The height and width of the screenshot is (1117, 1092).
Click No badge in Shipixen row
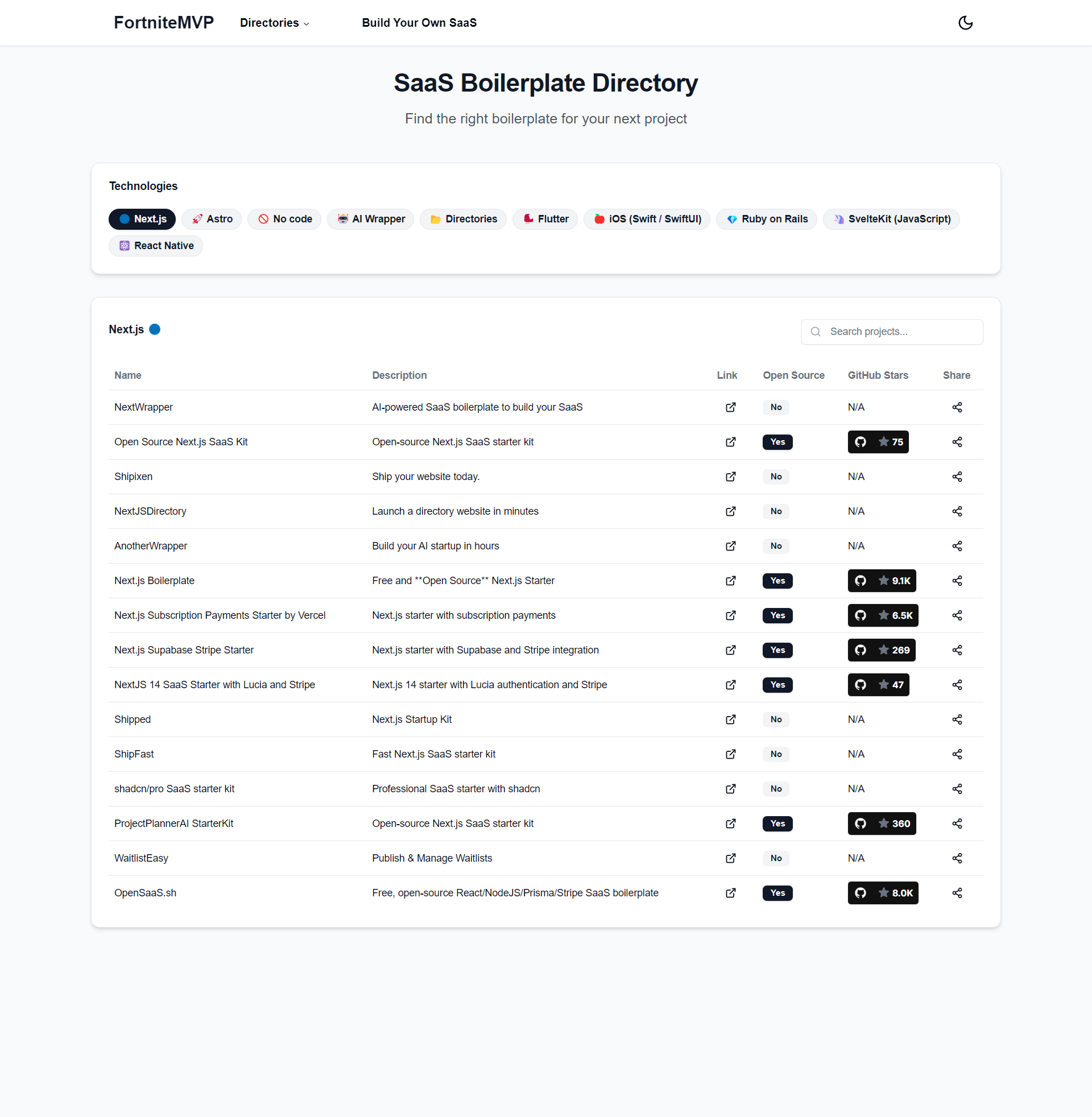coord(776,477)
